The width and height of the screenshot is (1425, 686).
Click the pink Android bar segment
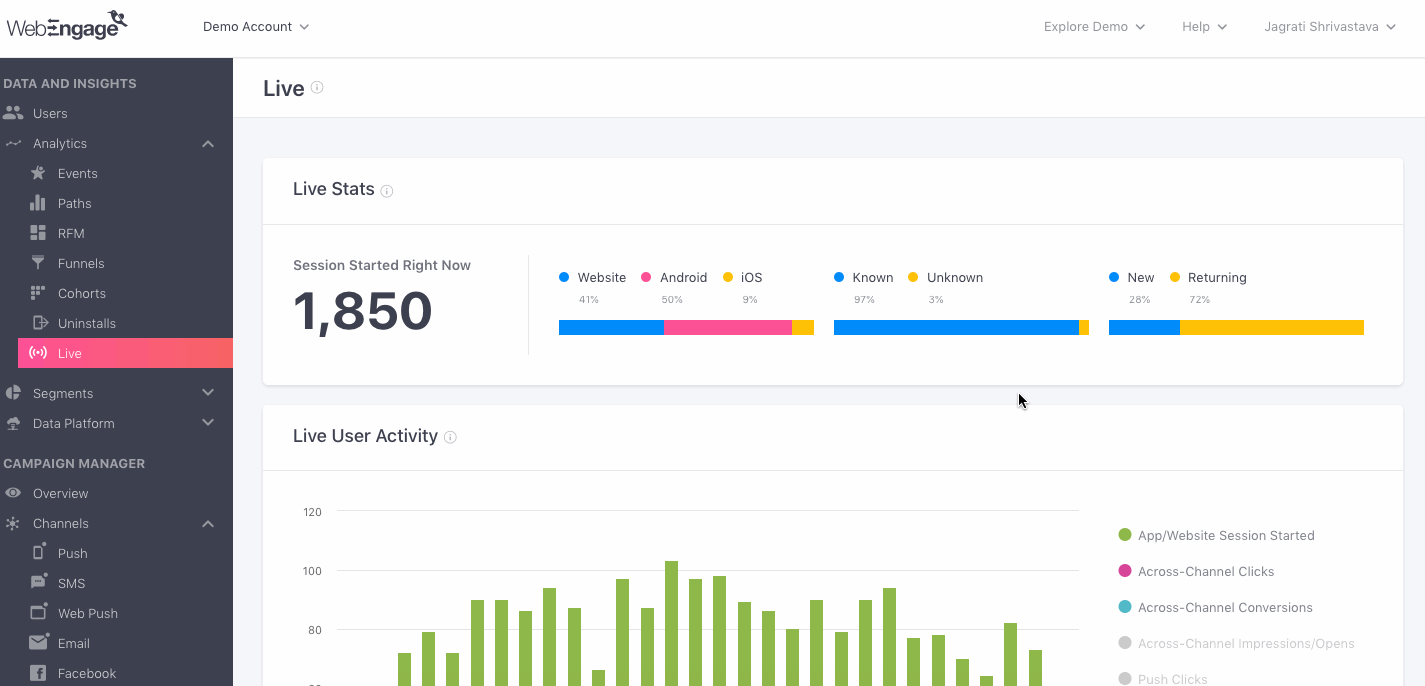coord(728,327)
